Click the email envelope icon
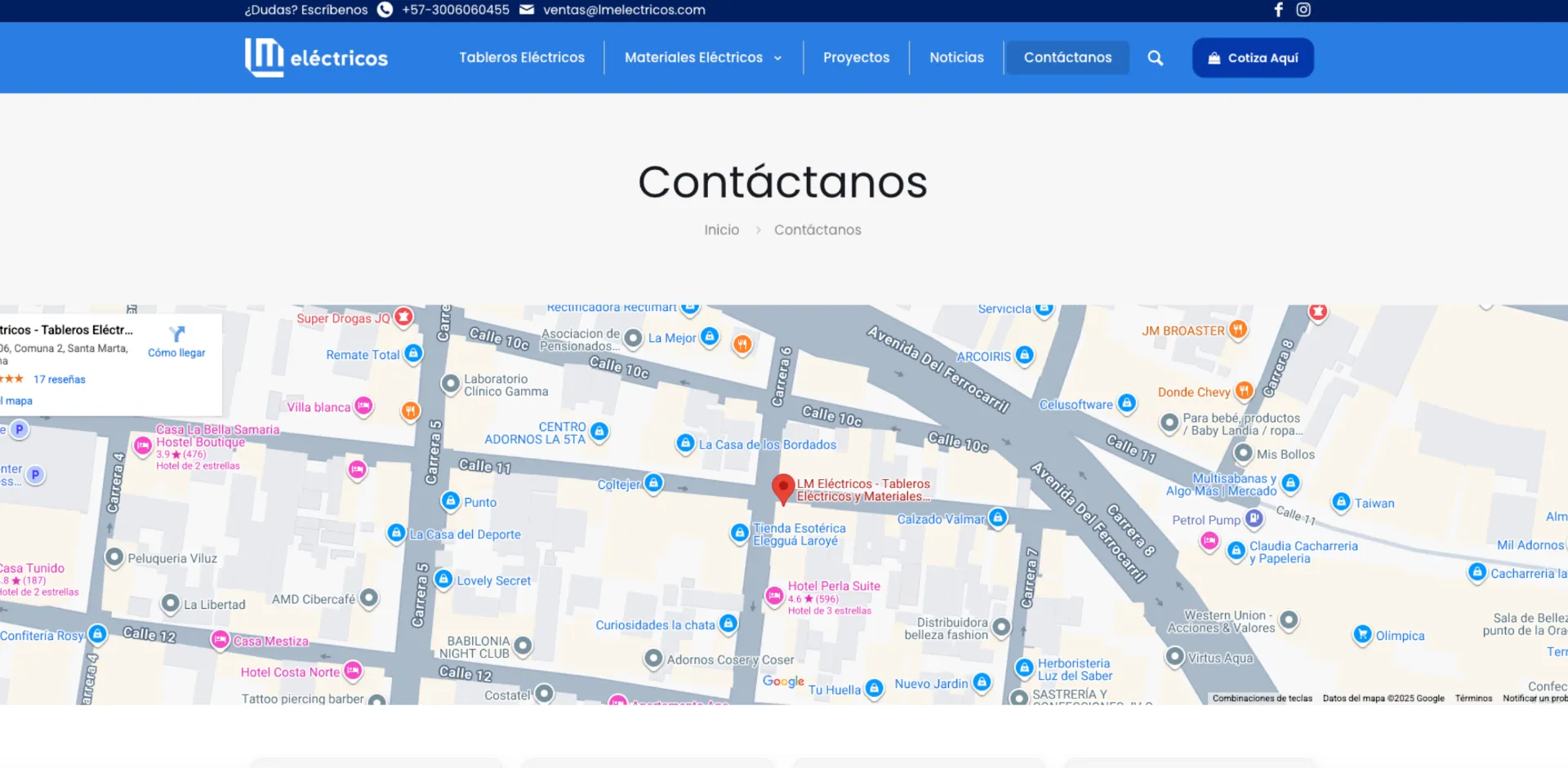This screenshot has width=1568, height=768. tap(527, 10)
